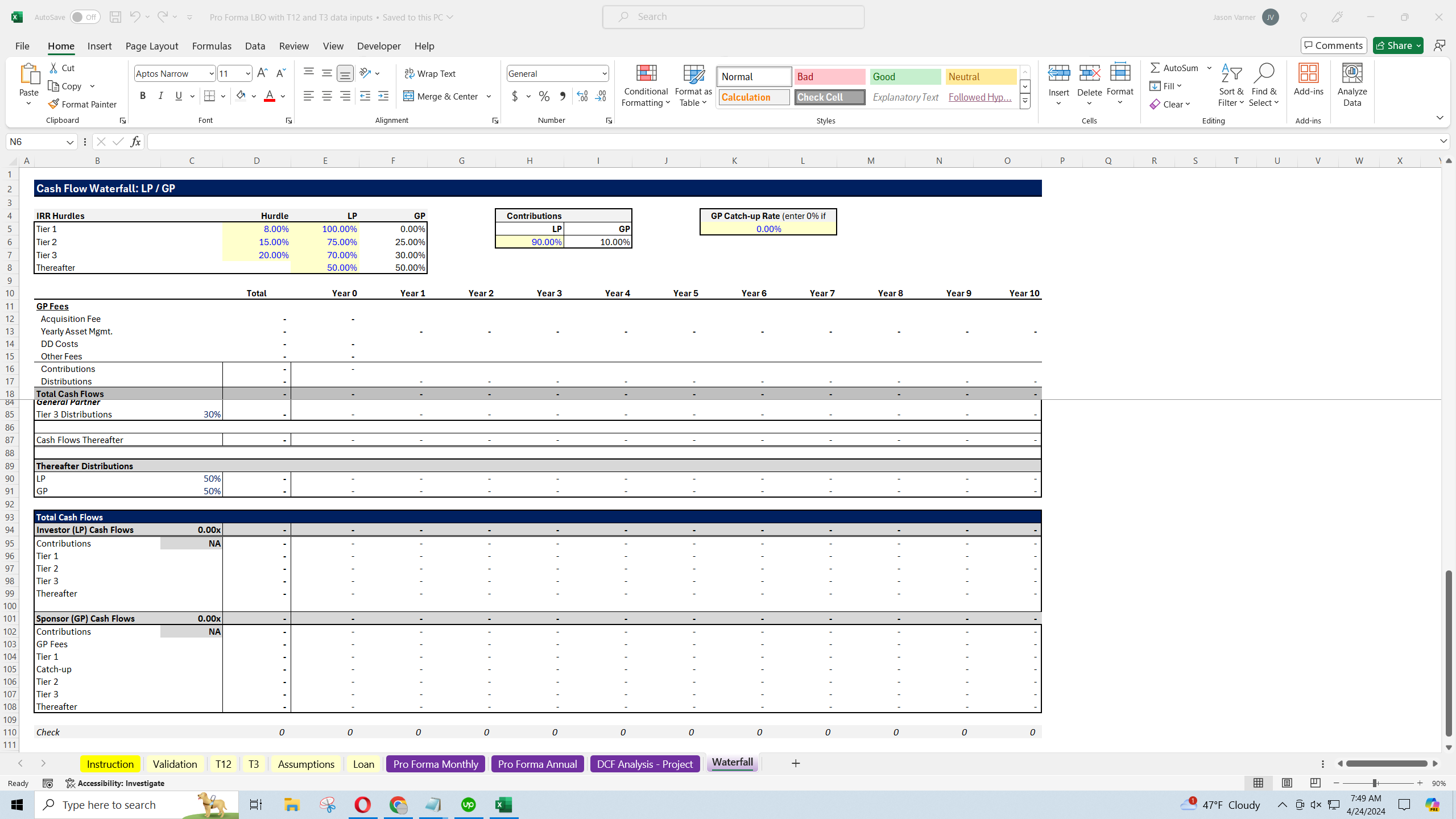
Task: Switch to the Pro Forma Annual sheet
Action: (537, 764)
